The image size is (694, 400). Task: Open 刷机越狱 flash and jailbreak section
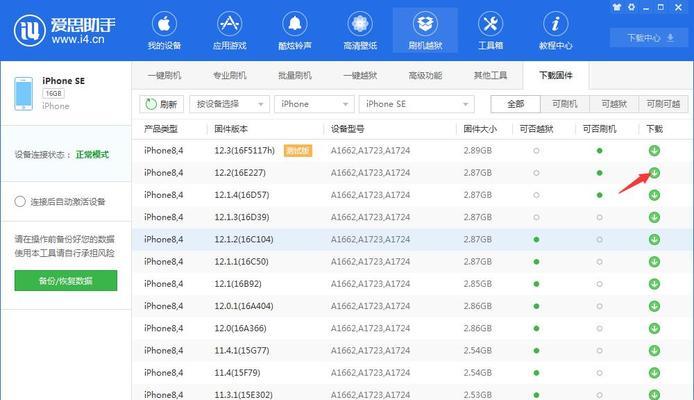(x=425, y=31)
